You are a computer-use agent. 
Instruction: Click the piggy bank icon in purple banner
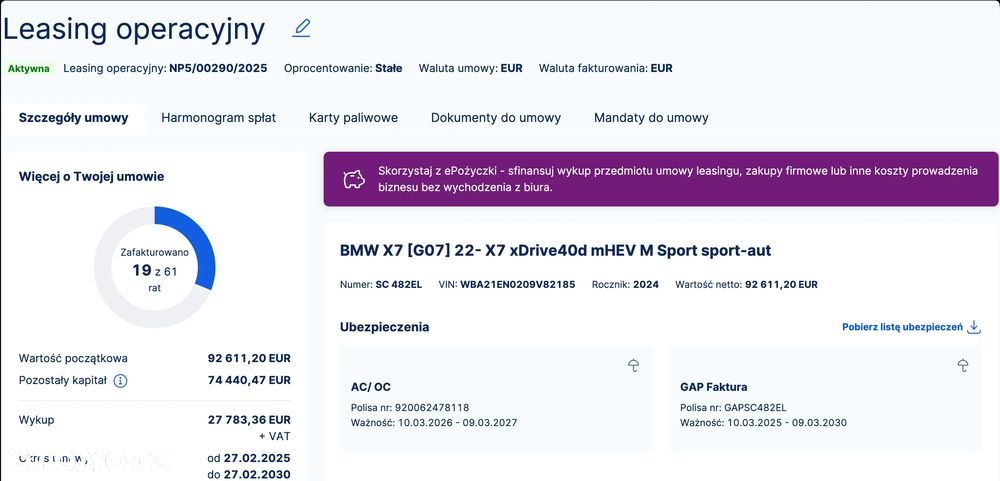pyautogui.click(x=354, y=179)
